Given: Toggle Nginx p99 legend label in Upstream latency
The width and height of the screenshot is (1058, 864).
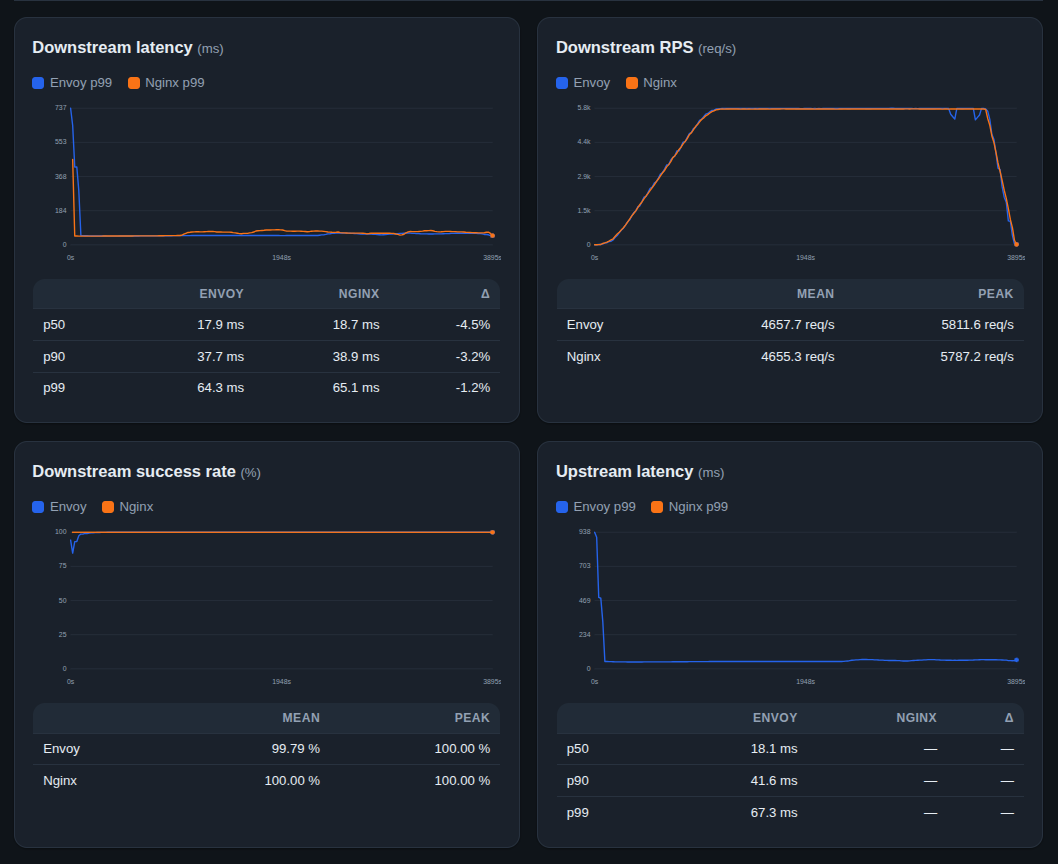Looking at the screenshot, I should pos(698,507).
